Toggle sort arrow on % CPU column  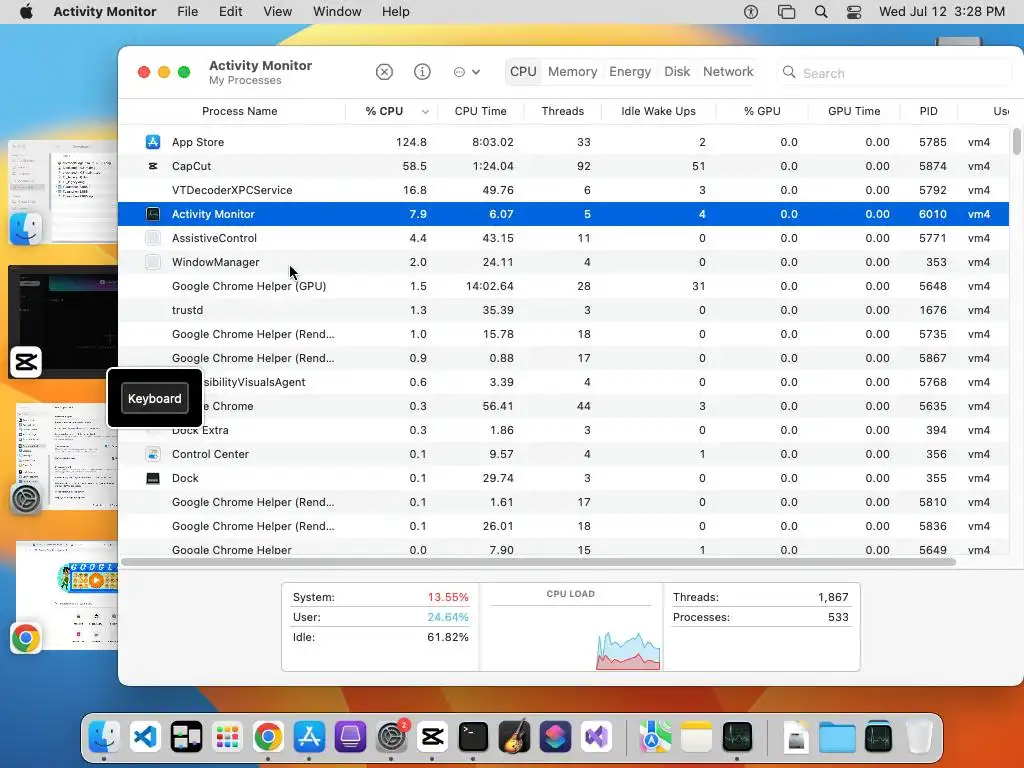click(425, 112)
